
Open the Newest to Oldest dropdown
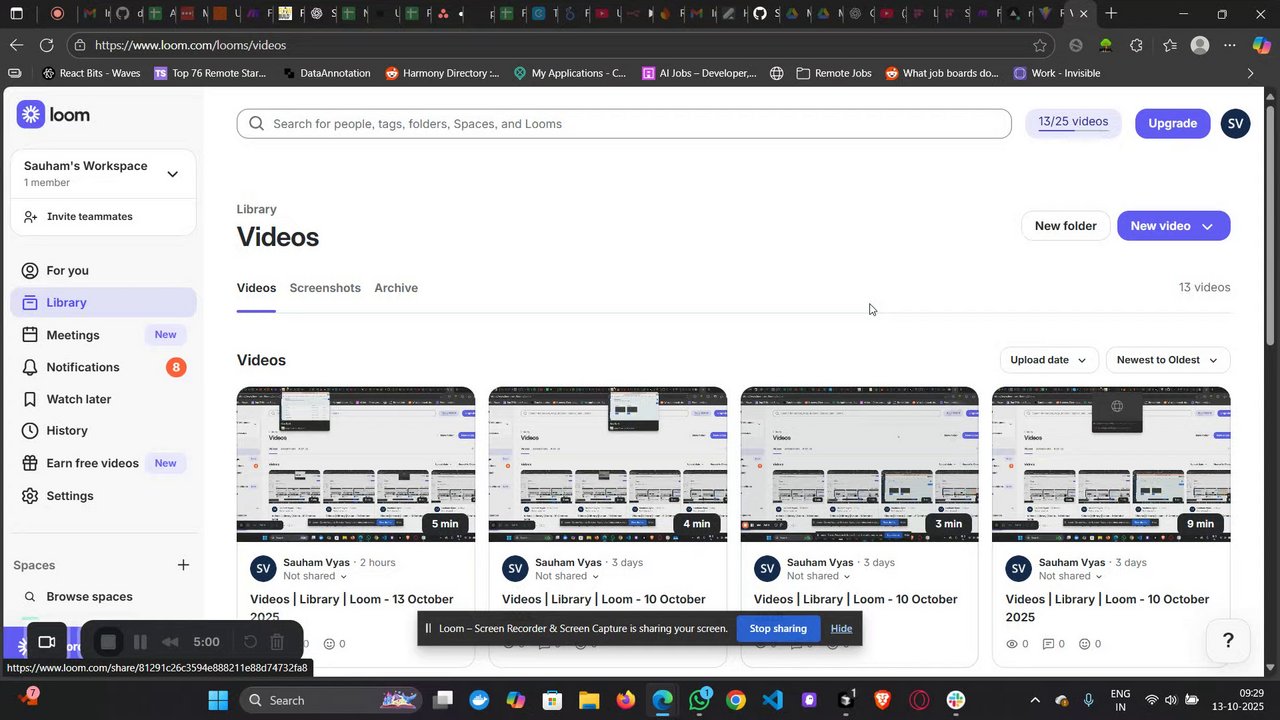(x=1168, y=360)
